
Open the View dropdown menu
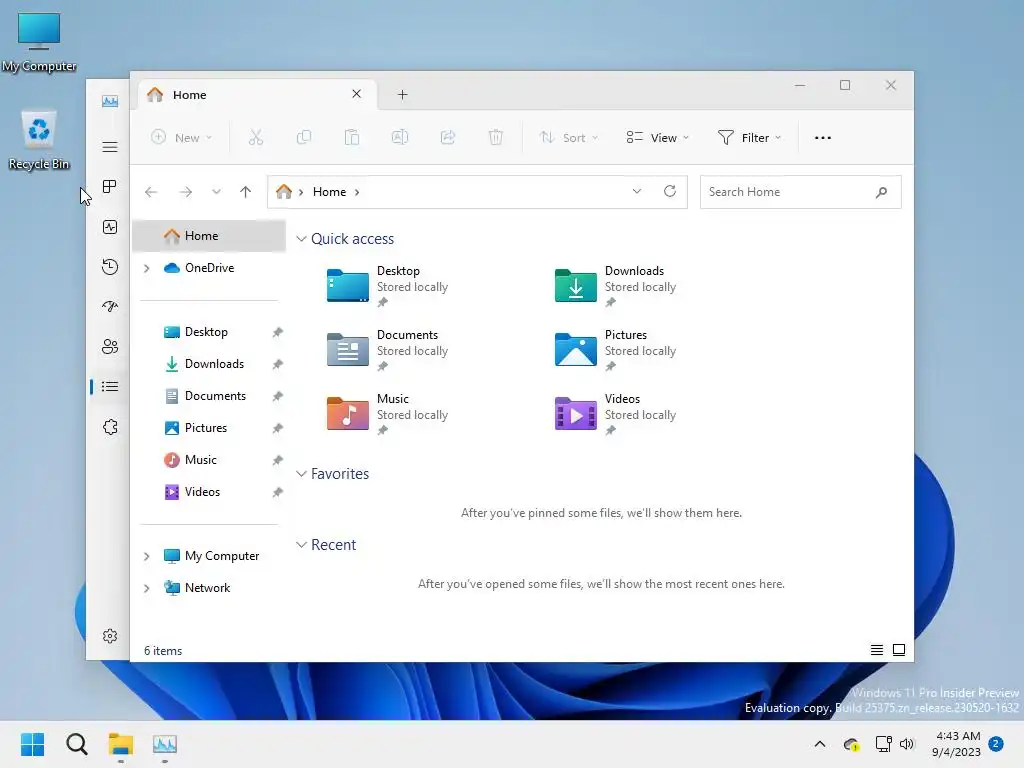658,138
